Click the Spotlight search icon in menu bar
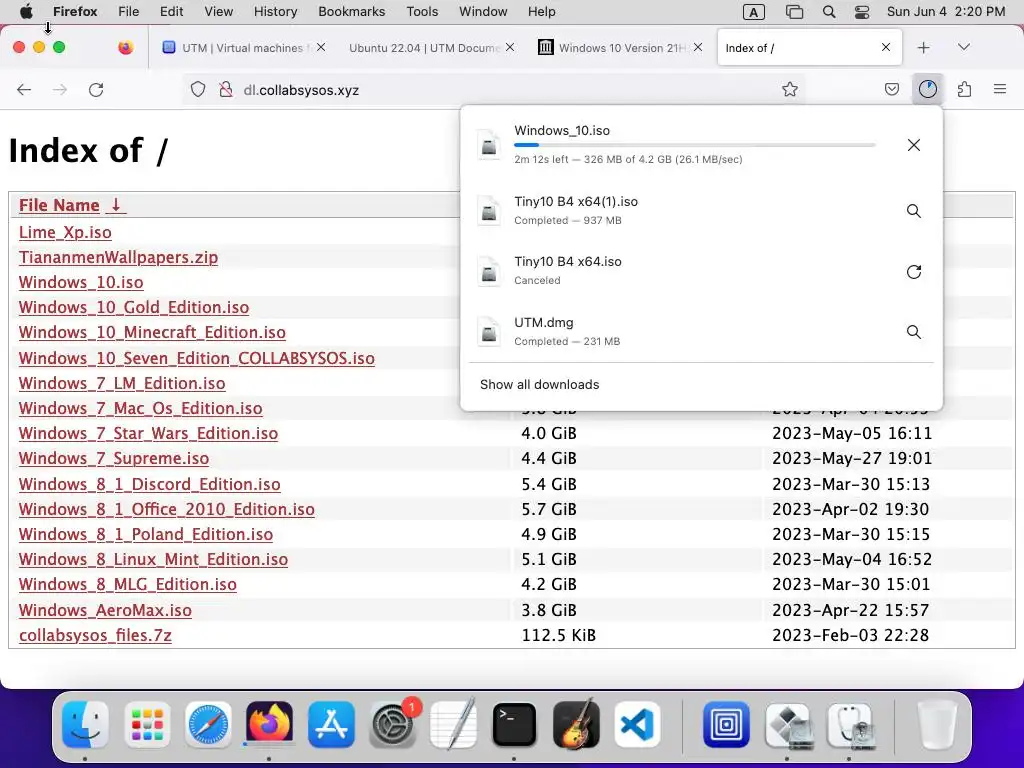The image size is (1024, 768). 829,12
